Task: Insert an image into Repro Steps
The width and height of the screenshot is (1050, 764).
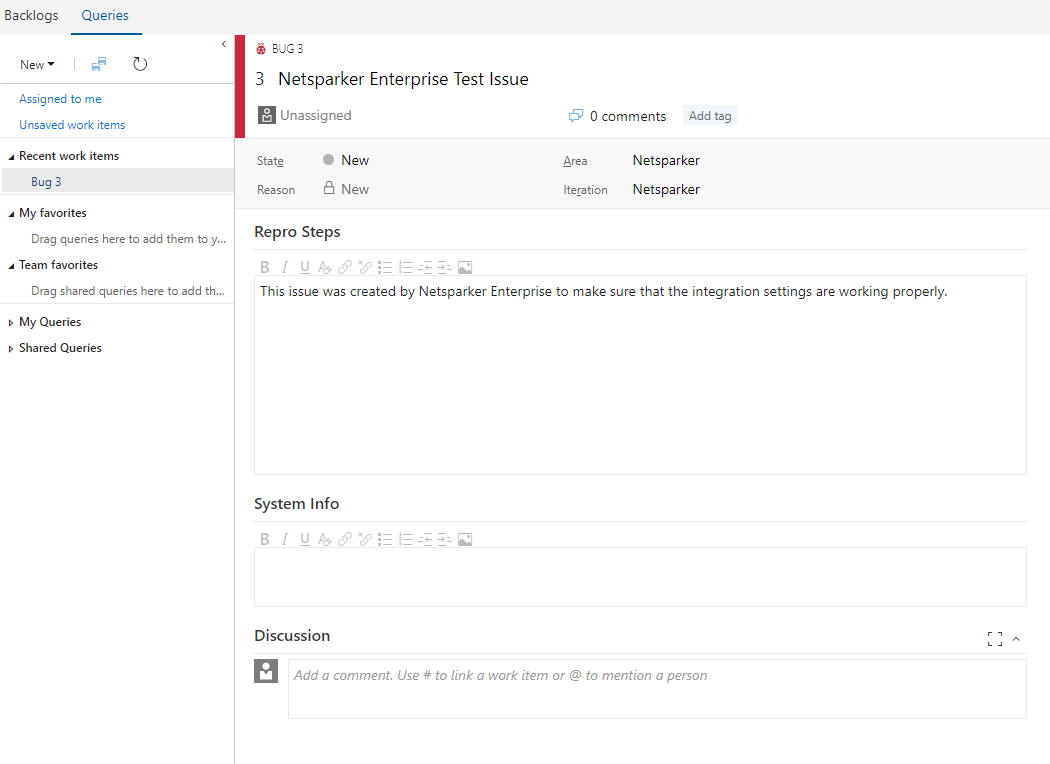Action: click(x=464, y=267)
